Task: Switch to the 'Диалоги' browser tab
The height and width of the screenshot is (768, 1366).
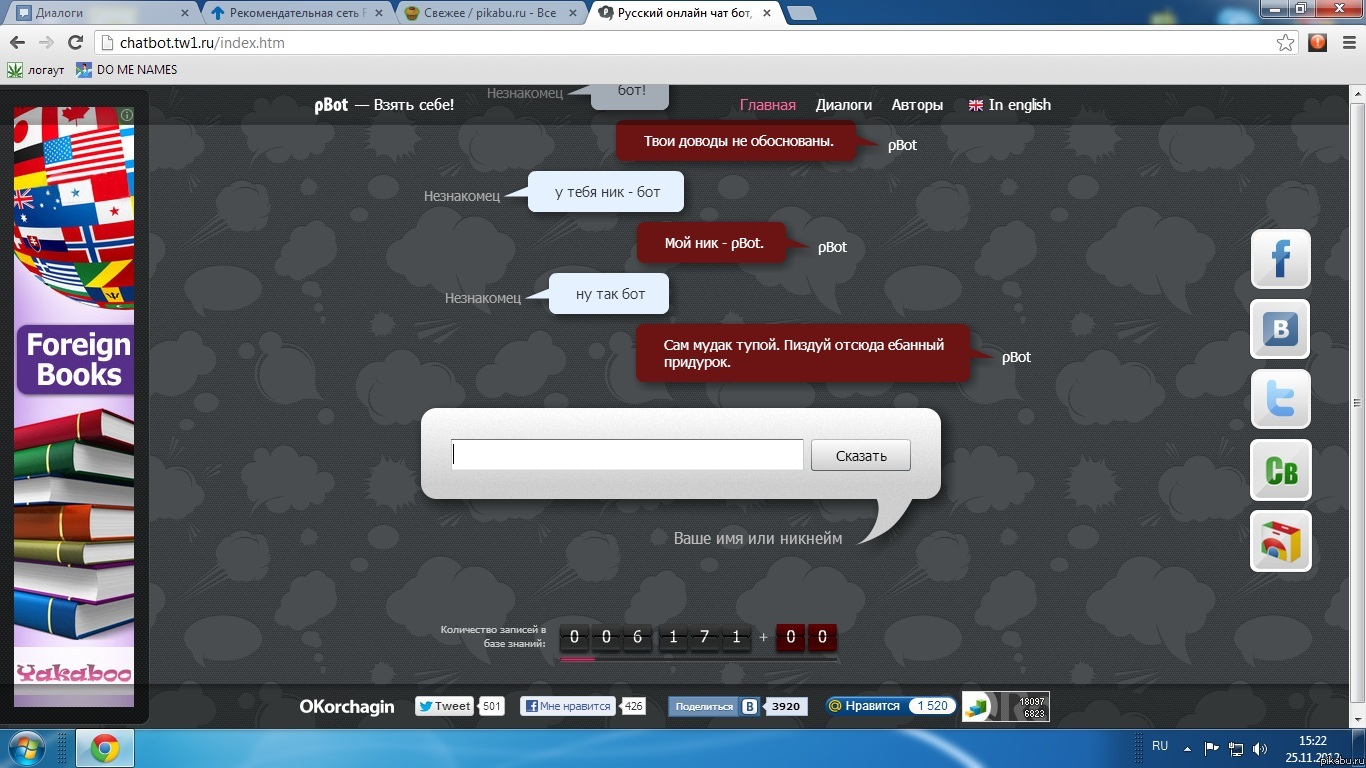Action: point(98,13)
